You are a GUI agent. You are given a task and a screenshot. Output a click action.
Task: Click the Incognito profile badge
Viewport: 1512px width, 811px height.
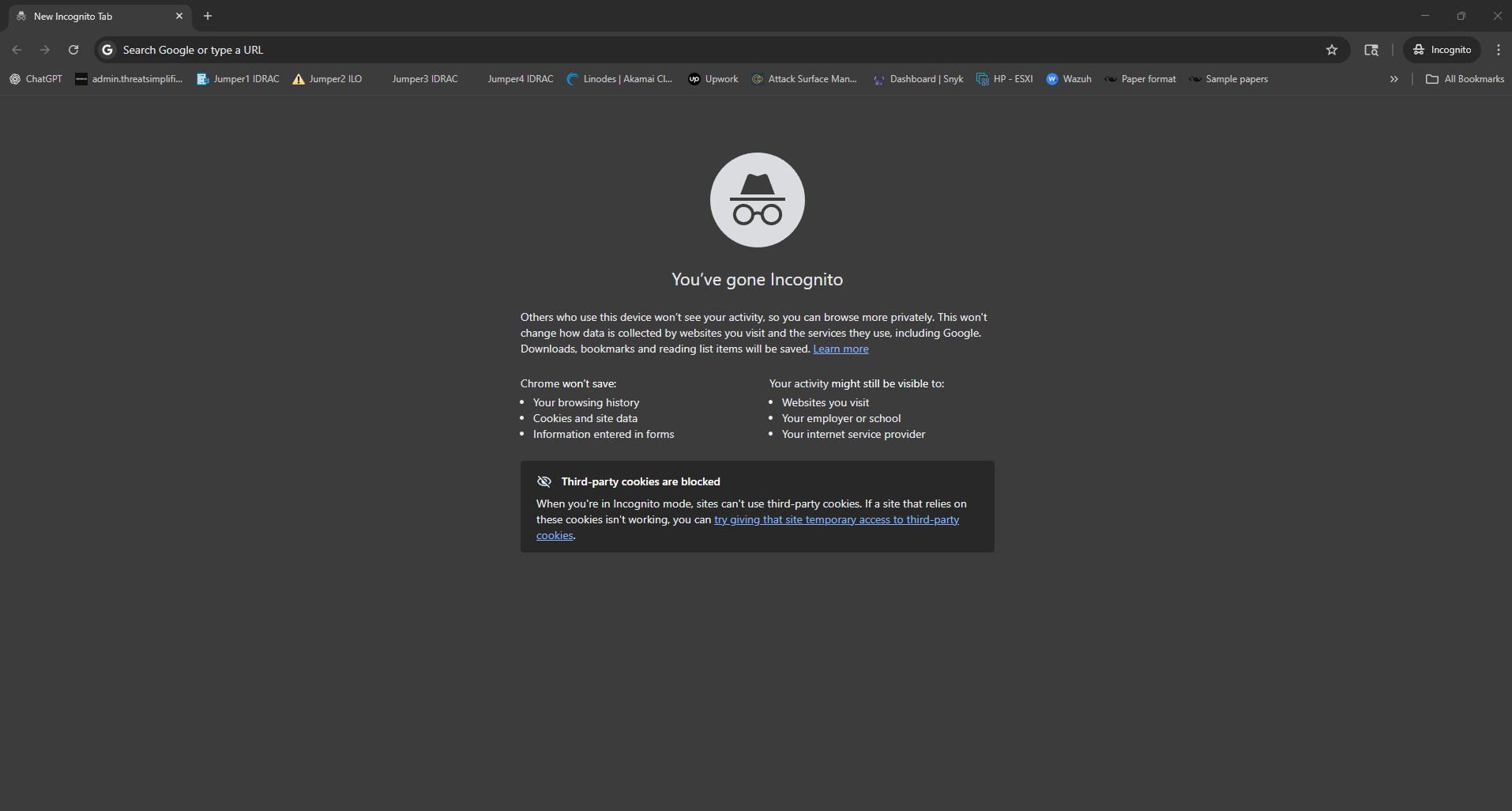[x=1441, y=49]
